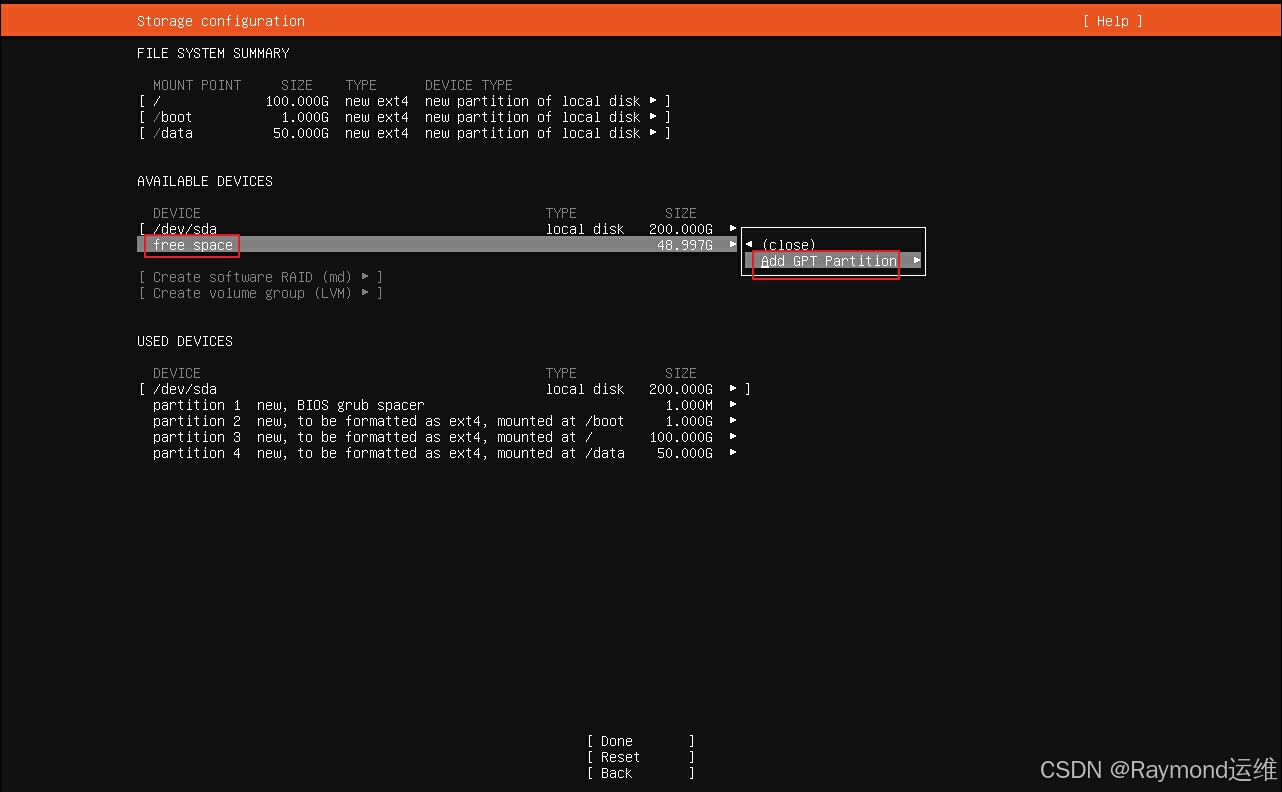Expand arrow for /dev/sda in Used Devices

[733, 389]
